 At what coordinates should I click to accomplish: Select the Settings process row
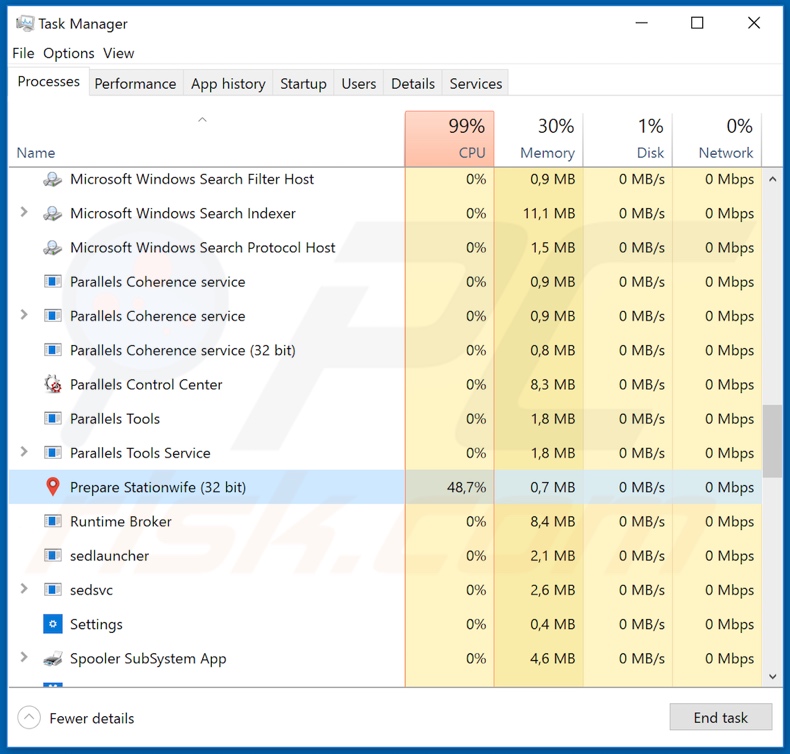(x=385, y=624)
